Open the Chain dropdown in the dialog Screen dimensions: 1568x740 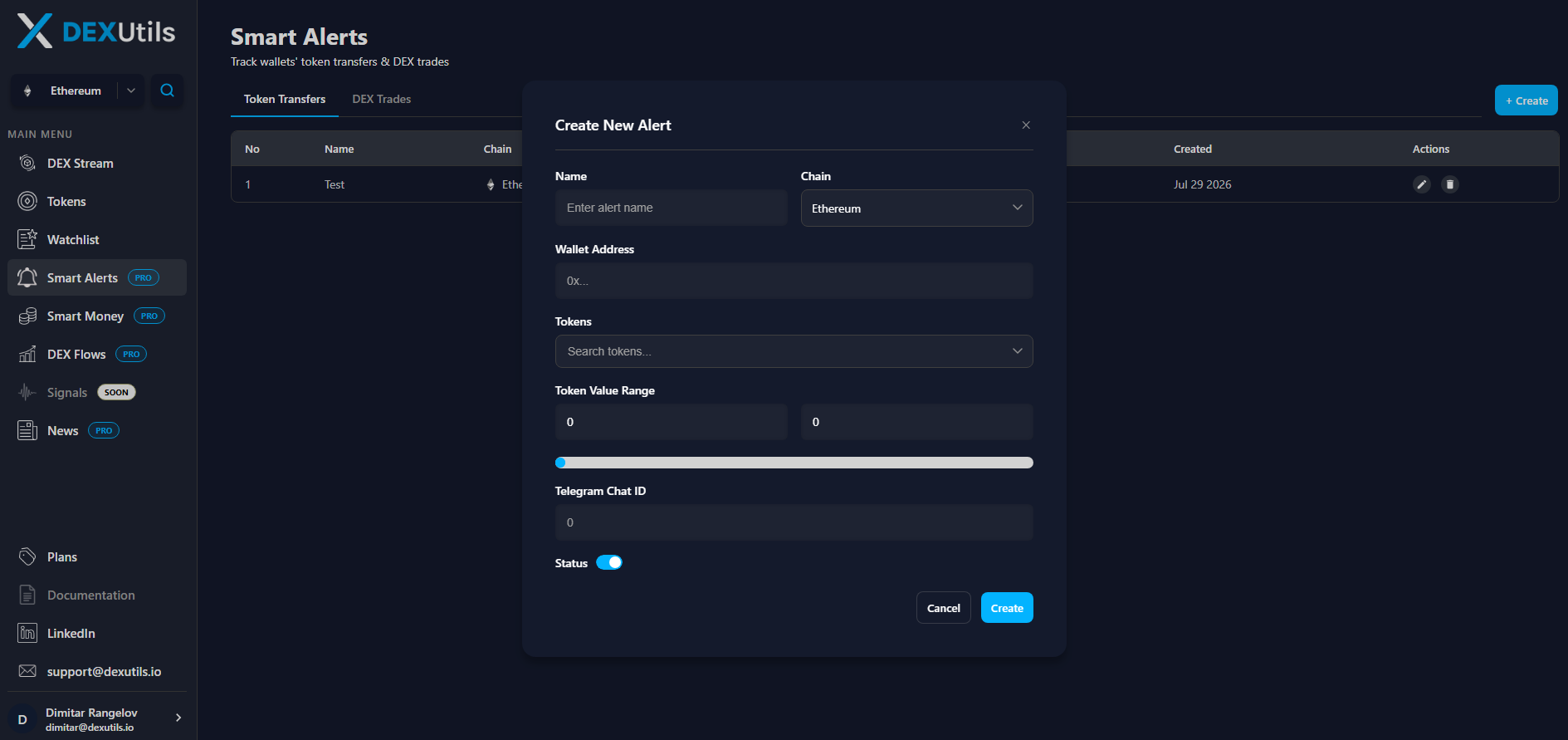click(916, 208)
